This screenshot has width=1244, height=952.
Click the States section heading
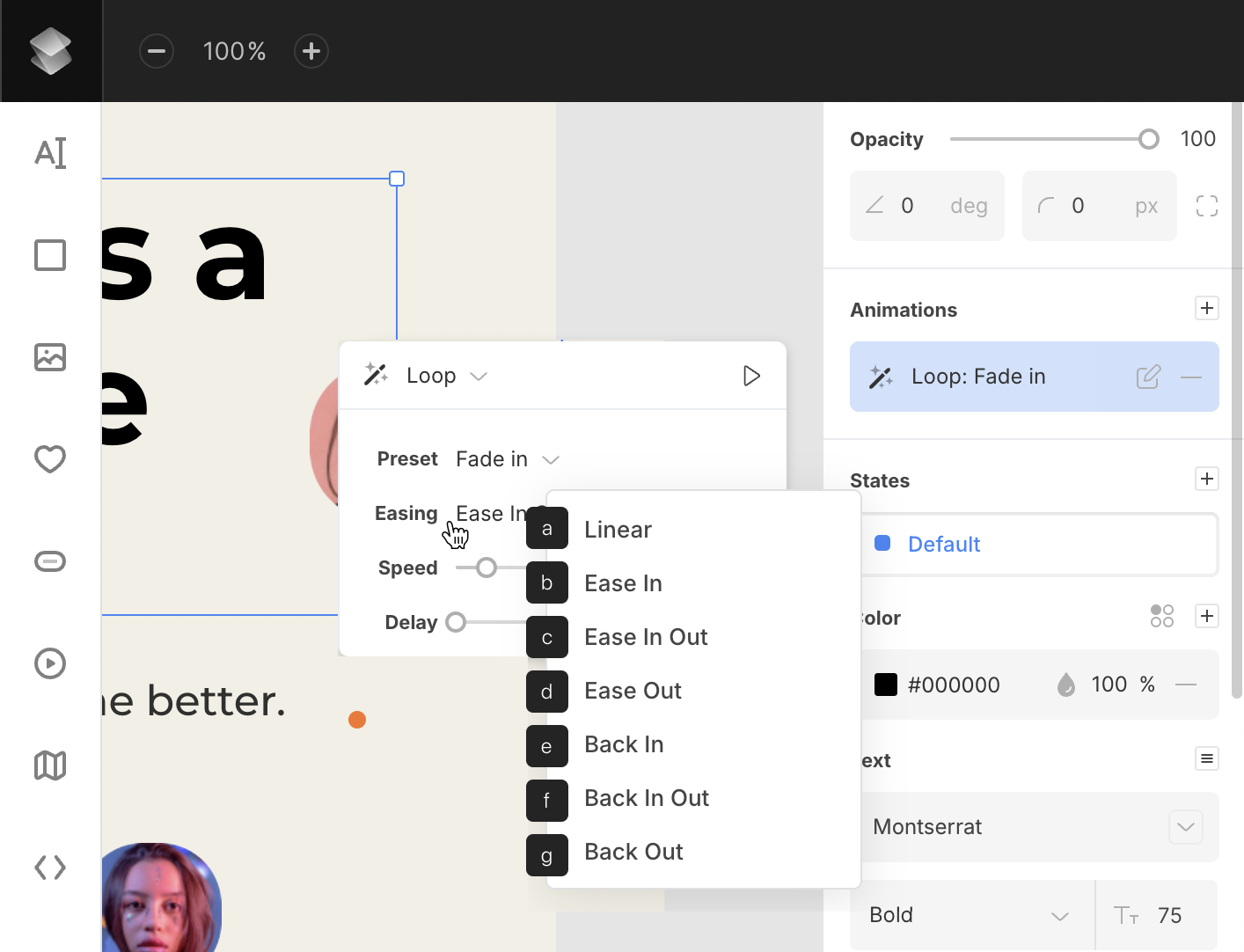click(x=880, y=480)
